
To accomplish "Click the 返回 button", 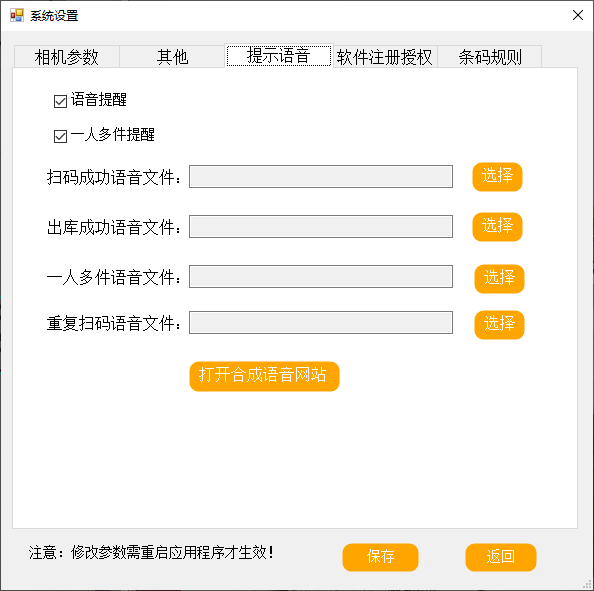I will [x=501, y=557].
